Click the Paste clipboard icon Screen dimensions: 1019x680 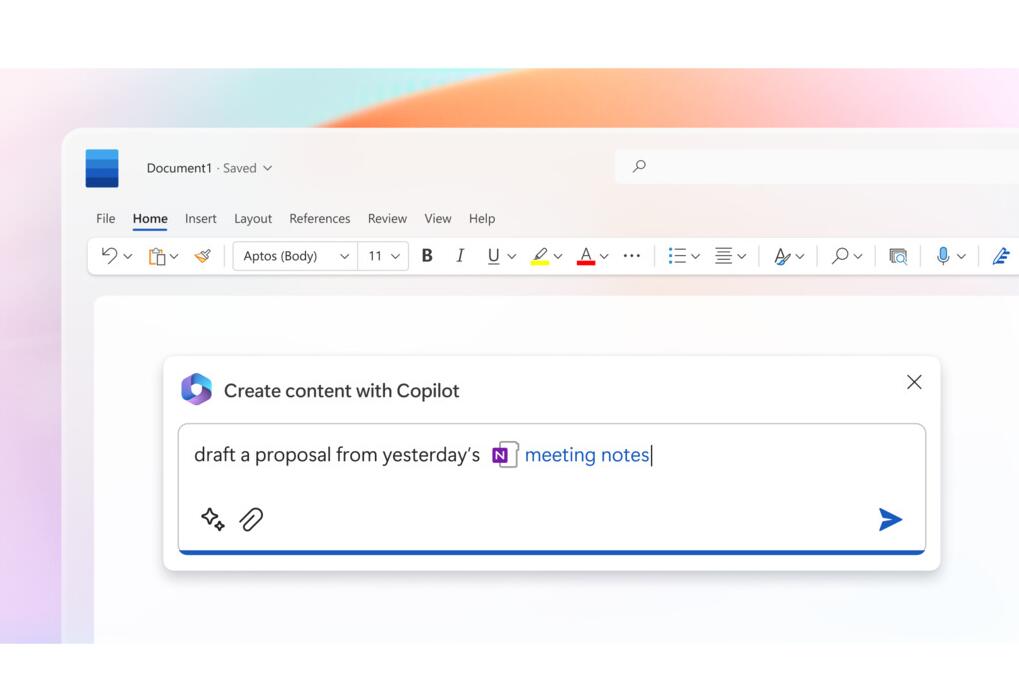(157, 256)
